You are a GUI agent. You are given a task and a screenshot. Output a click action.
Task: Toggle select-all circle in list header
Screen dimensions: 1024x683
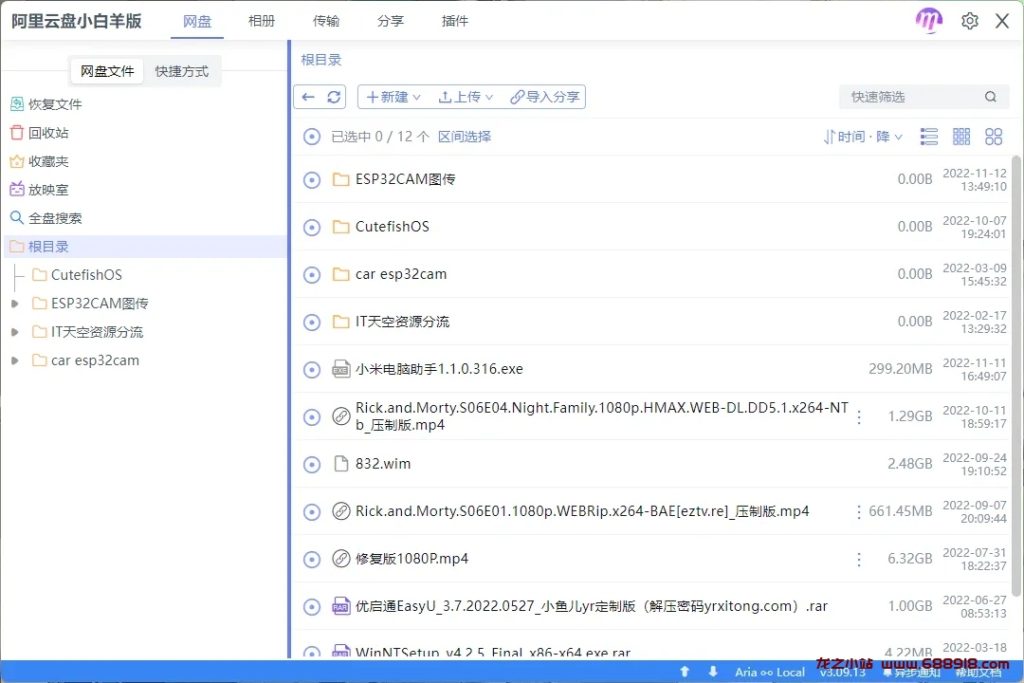pos(312,136)
